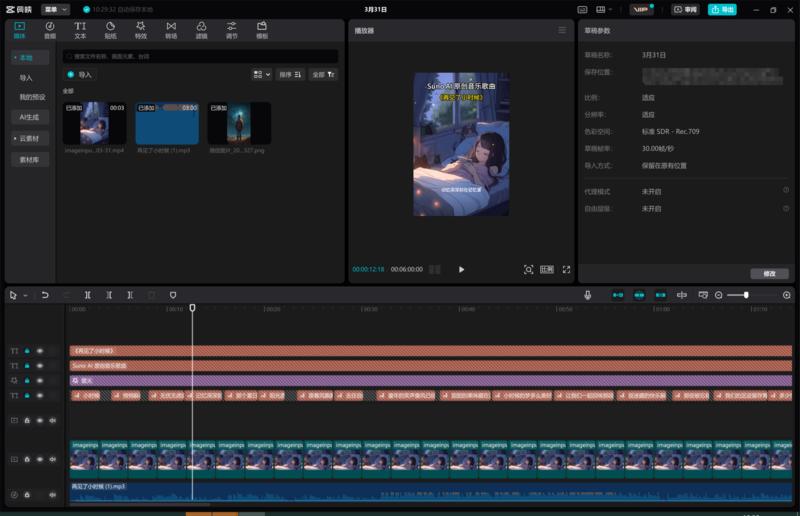Expand the 排序 sort dropdown
Viewport: 800px width, 516px height.
point(291,74)
